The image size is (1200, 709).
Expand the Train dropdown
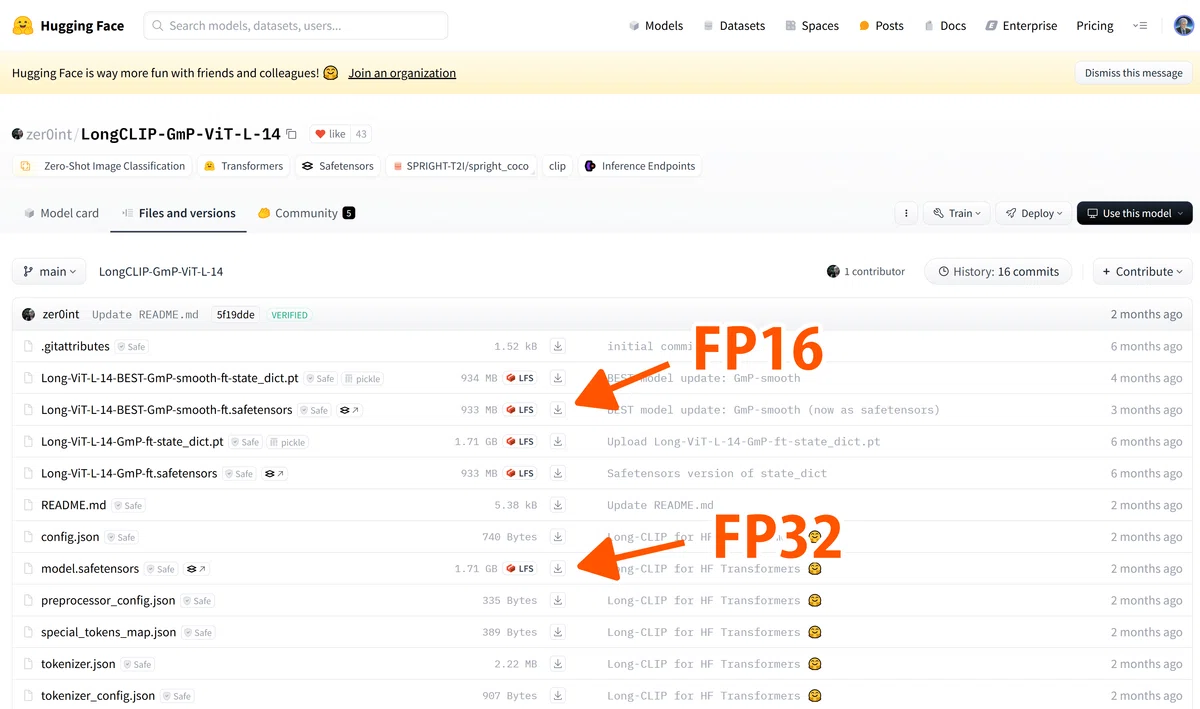pyautogui.click(x=958, y=213)
